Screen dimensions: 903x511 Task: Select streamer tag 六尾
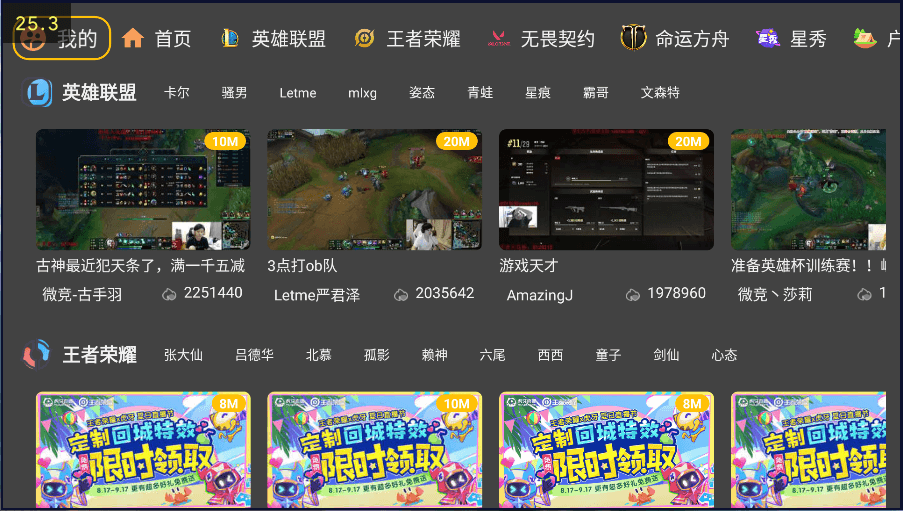pyautogui.click(x=492, y=355)
